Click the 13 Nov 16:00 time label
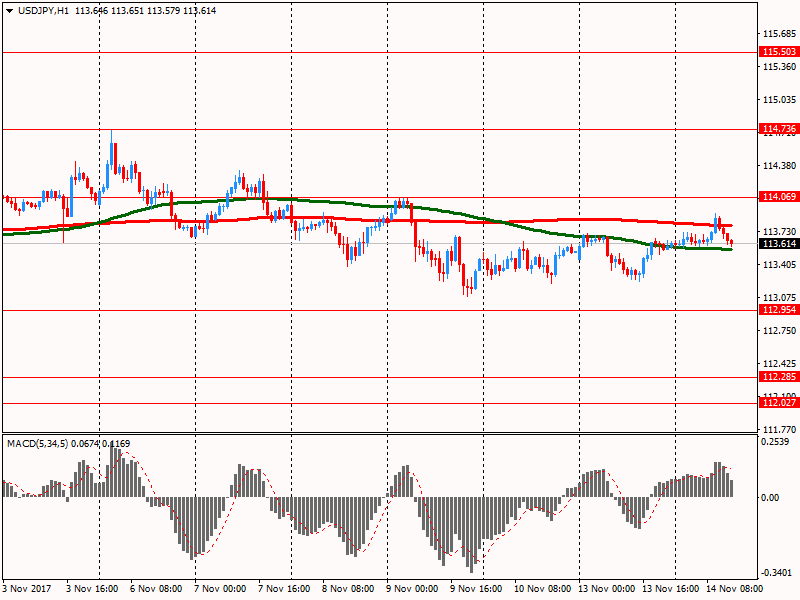This screenshot has width=800, height=600. [670, 588]
